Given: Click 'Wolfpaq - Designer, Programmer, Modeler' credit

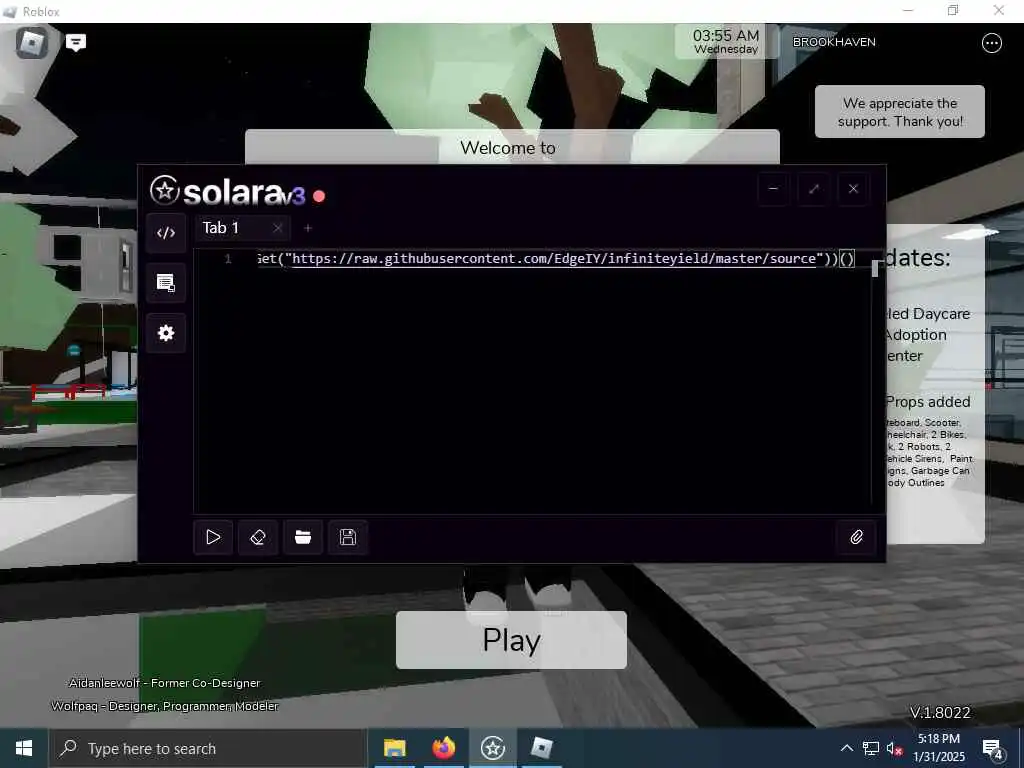Looking at the screenshot, I should [165, 706].
